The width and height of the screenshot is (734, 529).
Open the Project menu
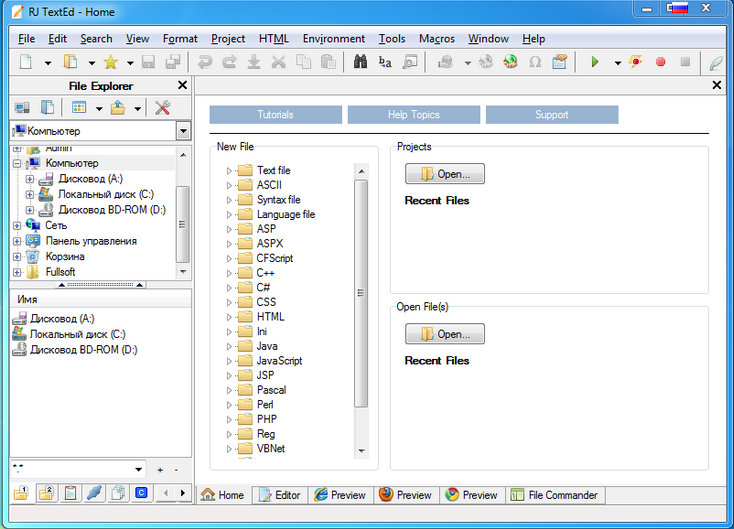coord(228,39)
